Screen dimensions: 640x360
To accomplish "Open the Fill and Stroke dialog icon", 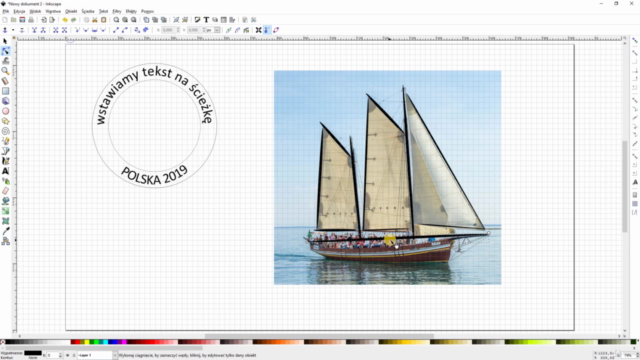I will tap(198, 20).
